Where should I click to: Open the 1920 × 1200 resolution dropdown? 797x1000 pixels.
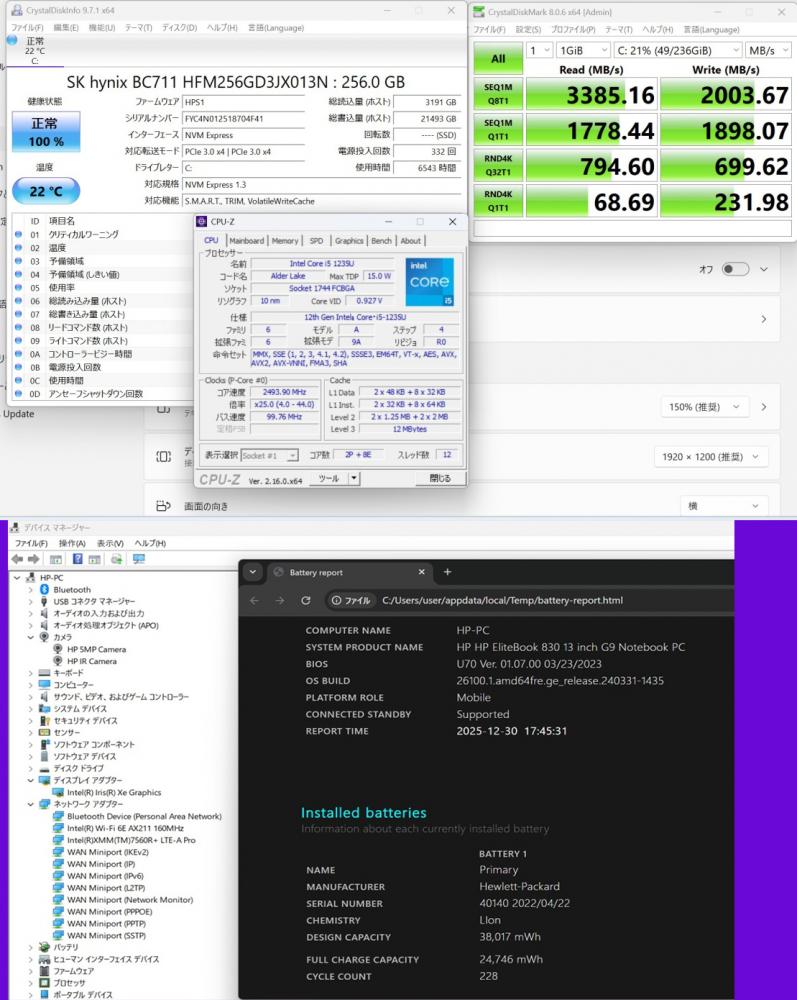710,456
